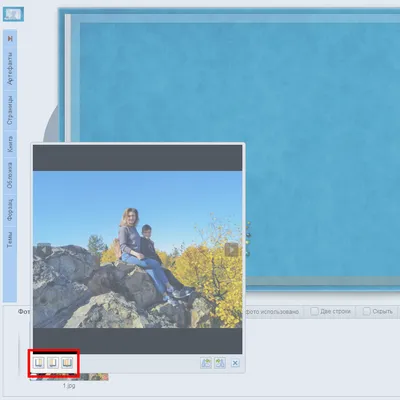
Task: Open the Темы tab
Action: [x=10, y=239]
